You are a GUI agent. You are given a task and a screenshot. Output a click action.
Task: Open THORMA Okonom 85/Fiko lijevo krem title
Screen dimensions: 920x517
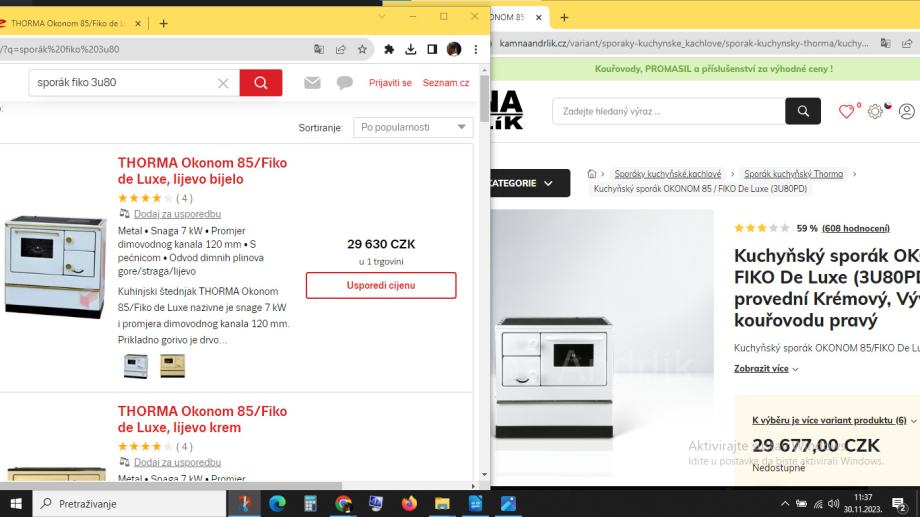click(202, 419)
